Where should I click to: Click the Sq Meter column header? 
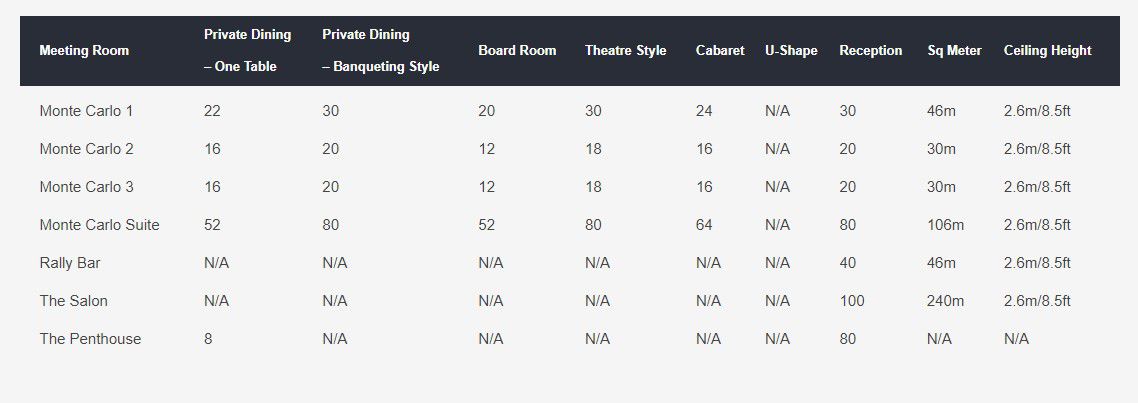pos(954,51)
